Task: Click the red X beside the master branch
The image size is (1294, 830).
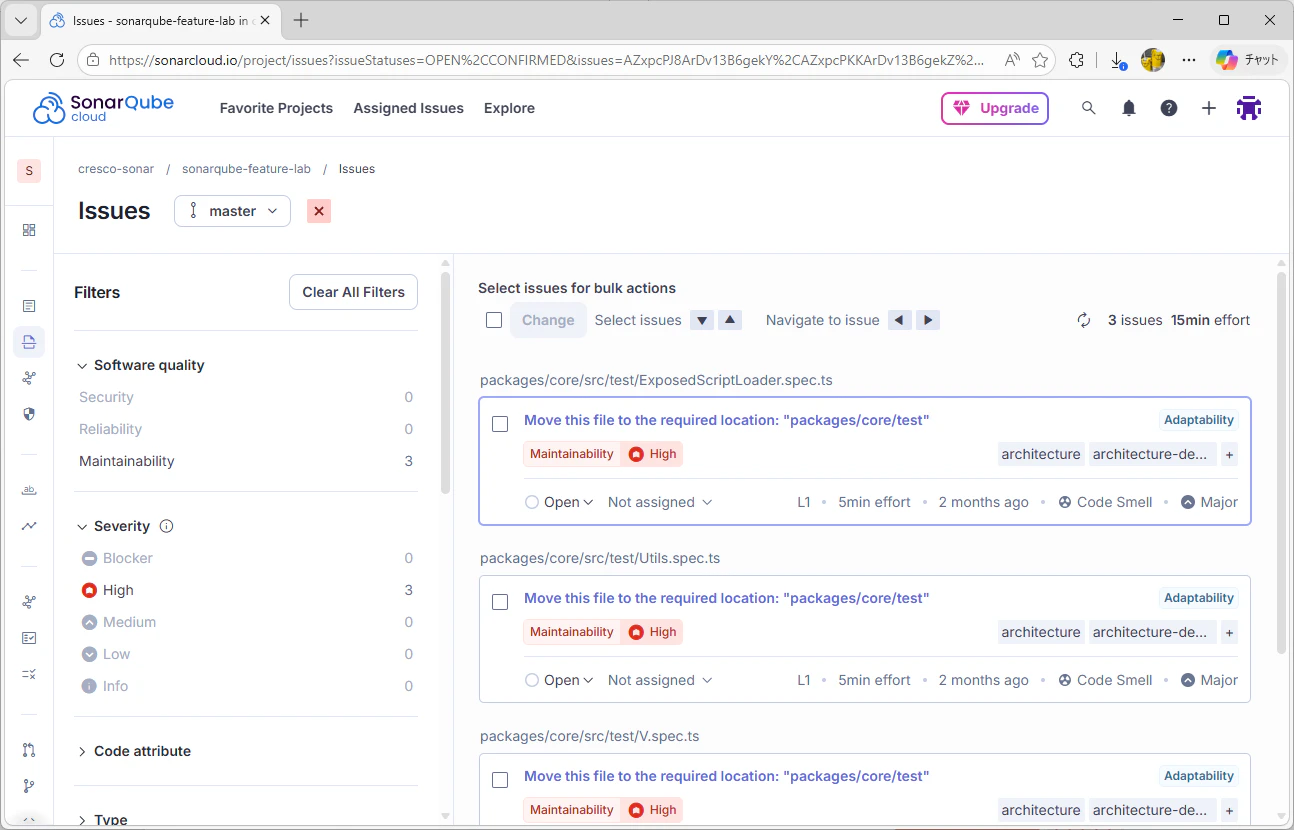Action: point(319,211)
